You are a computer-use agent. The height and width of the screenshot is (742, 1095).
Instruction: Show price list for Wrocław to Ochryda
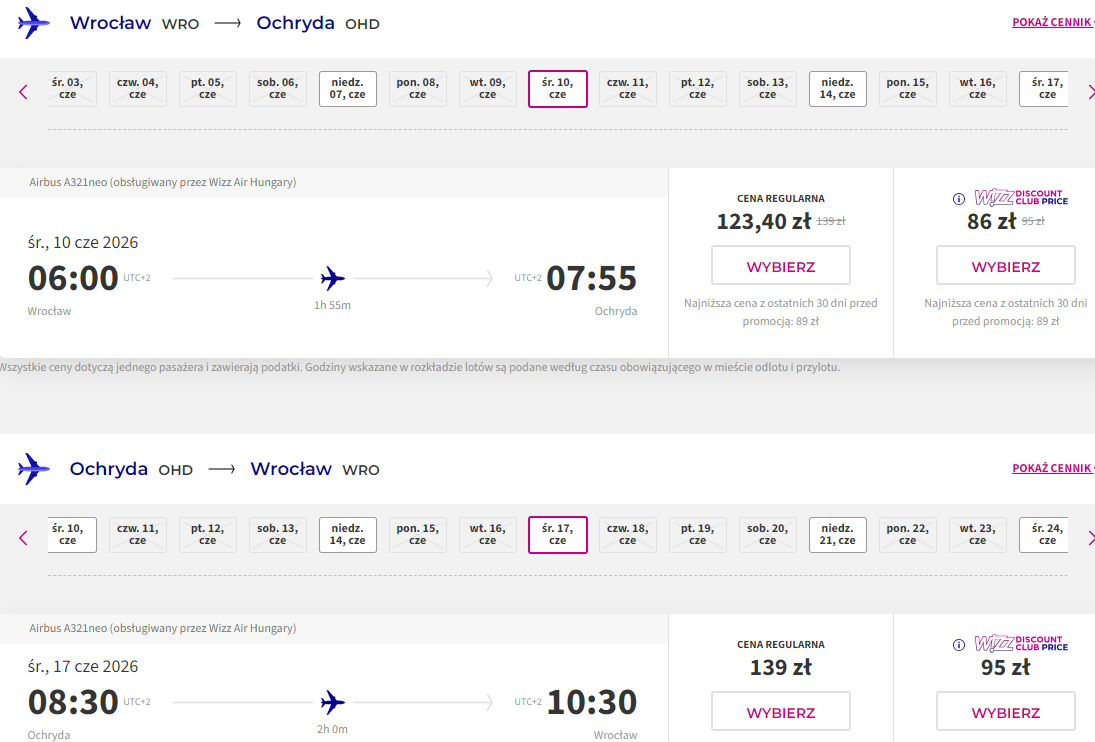pos(1051,22)
